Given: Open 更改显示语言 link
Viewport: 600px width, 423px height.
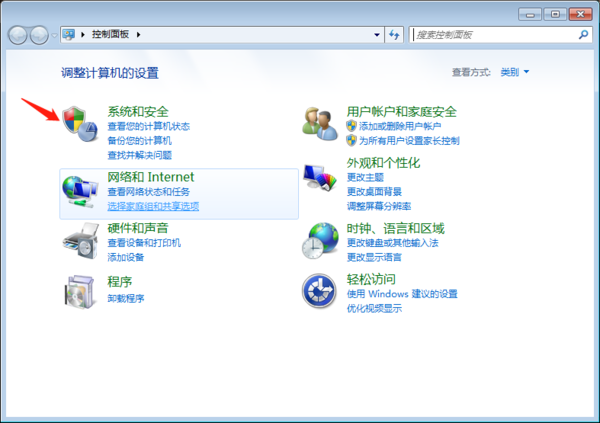Looking at the screenshot, I should tap(374, 258).
